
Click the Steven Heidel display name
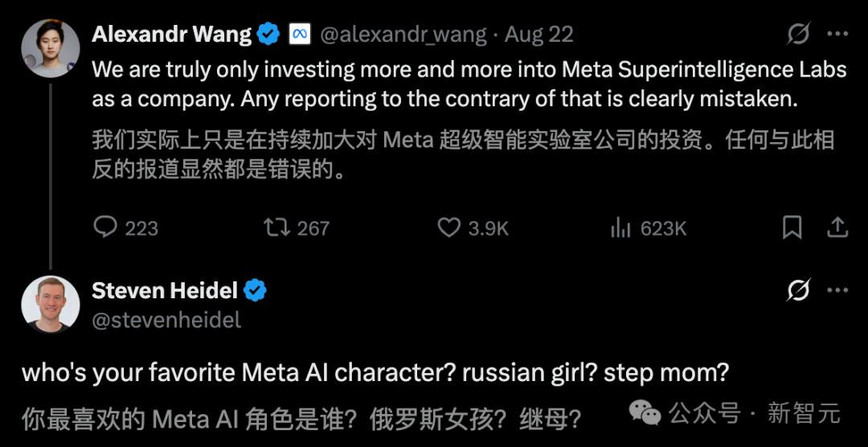point(164,290)
